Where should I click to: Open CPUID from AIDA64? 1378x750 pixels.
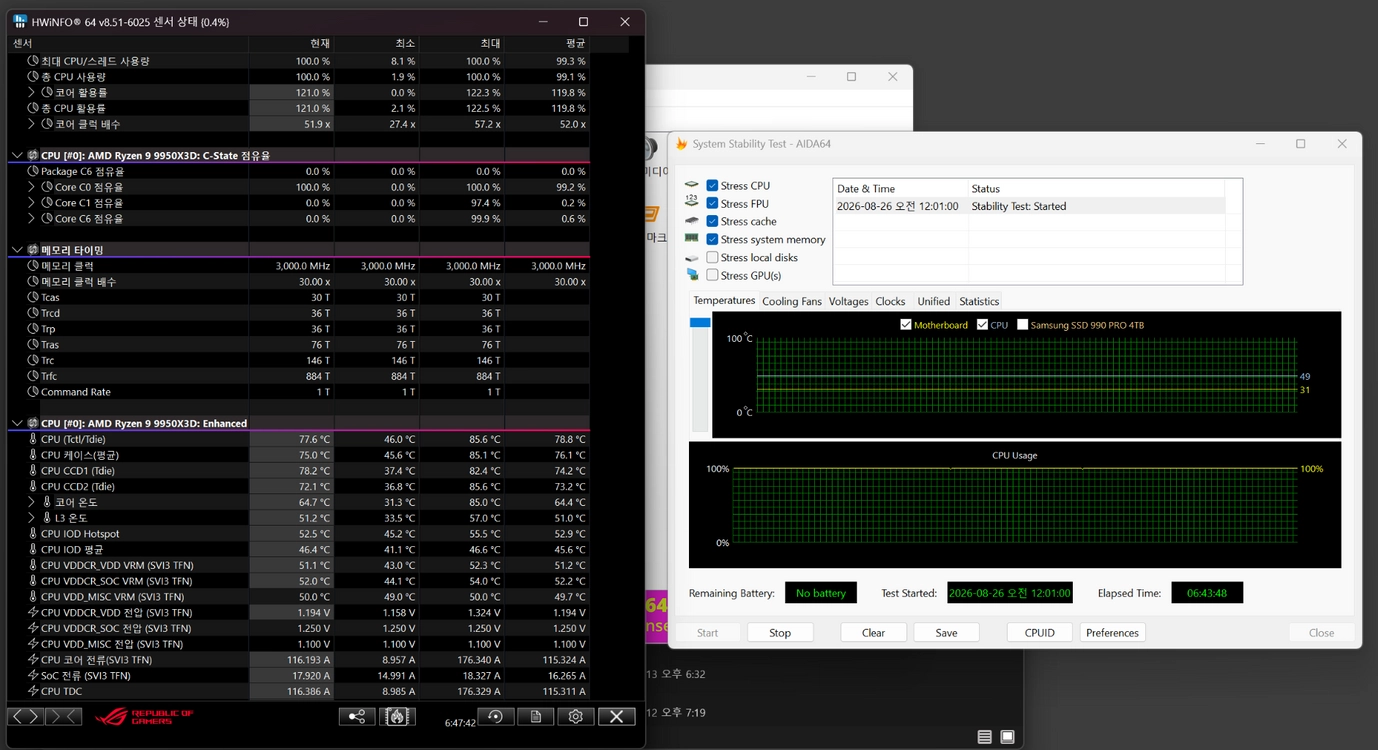pyautogui.click(x=1040, y=633)
